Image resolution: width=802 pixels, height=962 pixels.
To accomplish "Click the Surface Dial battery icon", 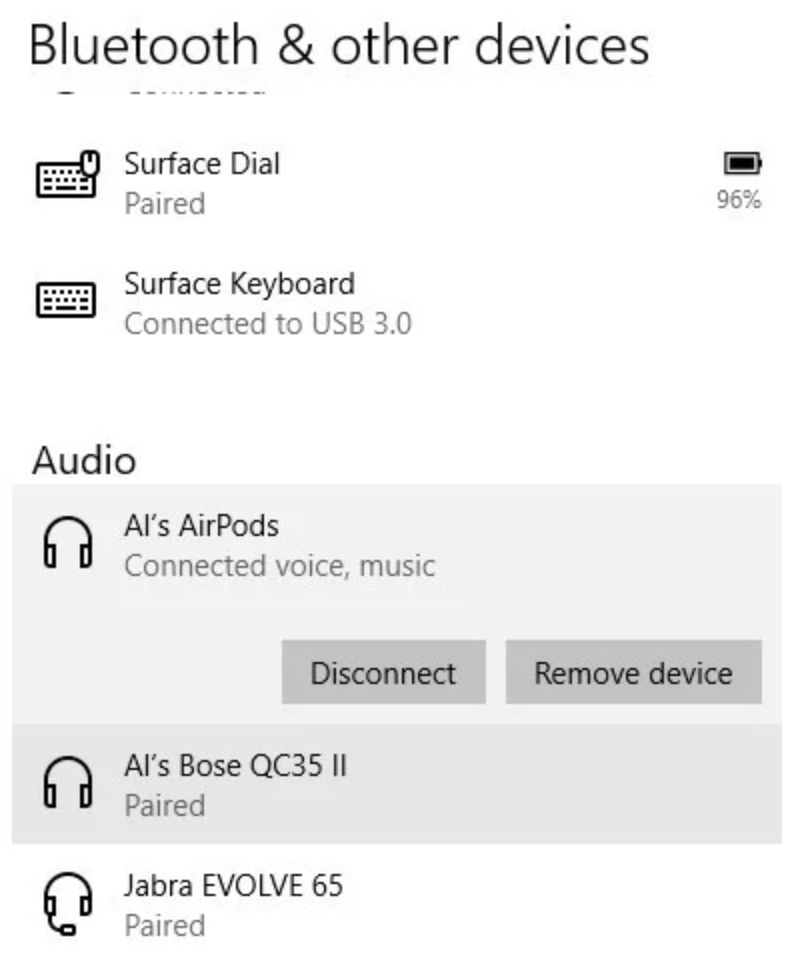I will [741, 163].
